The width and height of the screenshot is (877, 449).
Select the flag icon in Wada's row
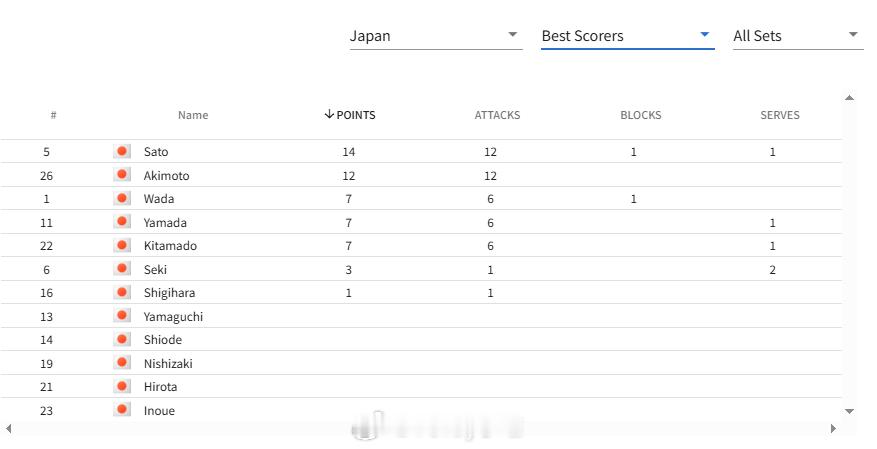click(x=122, y=198)
